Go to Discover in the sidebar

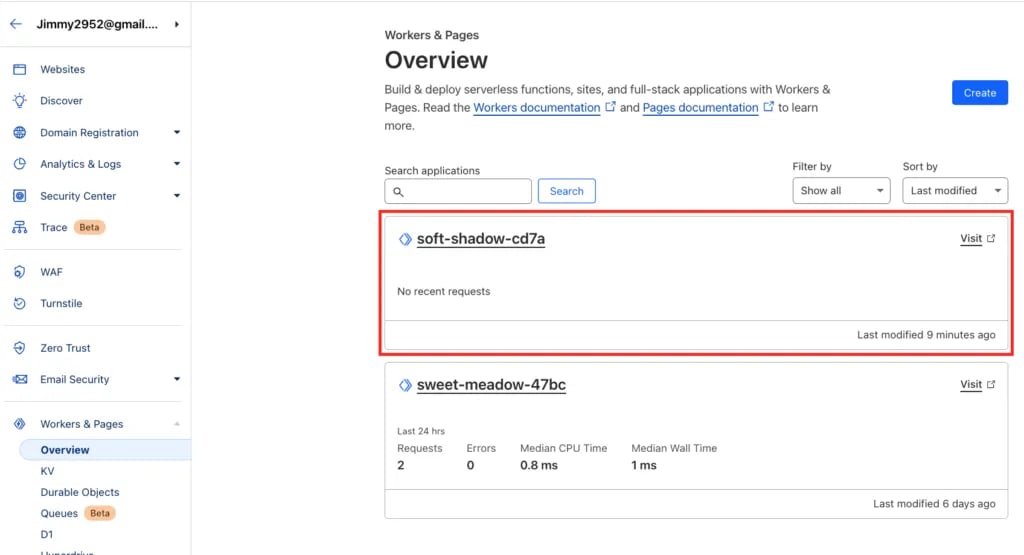61,101
